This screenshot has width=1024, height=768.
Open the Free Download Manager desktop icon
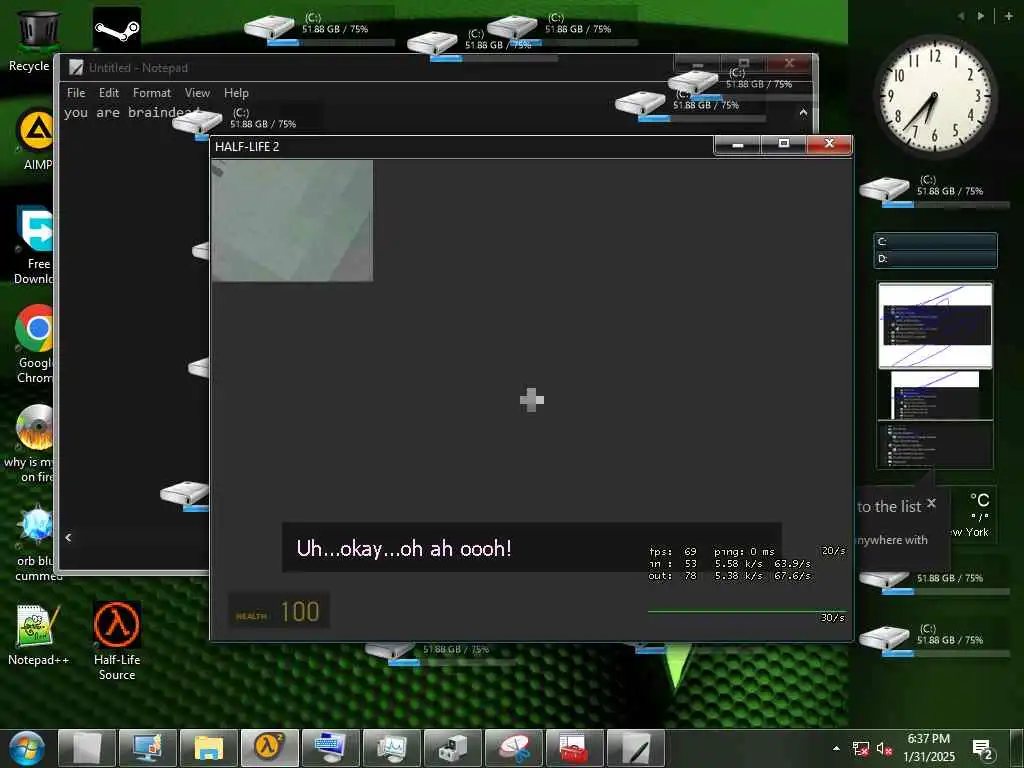tap(36, 245)
